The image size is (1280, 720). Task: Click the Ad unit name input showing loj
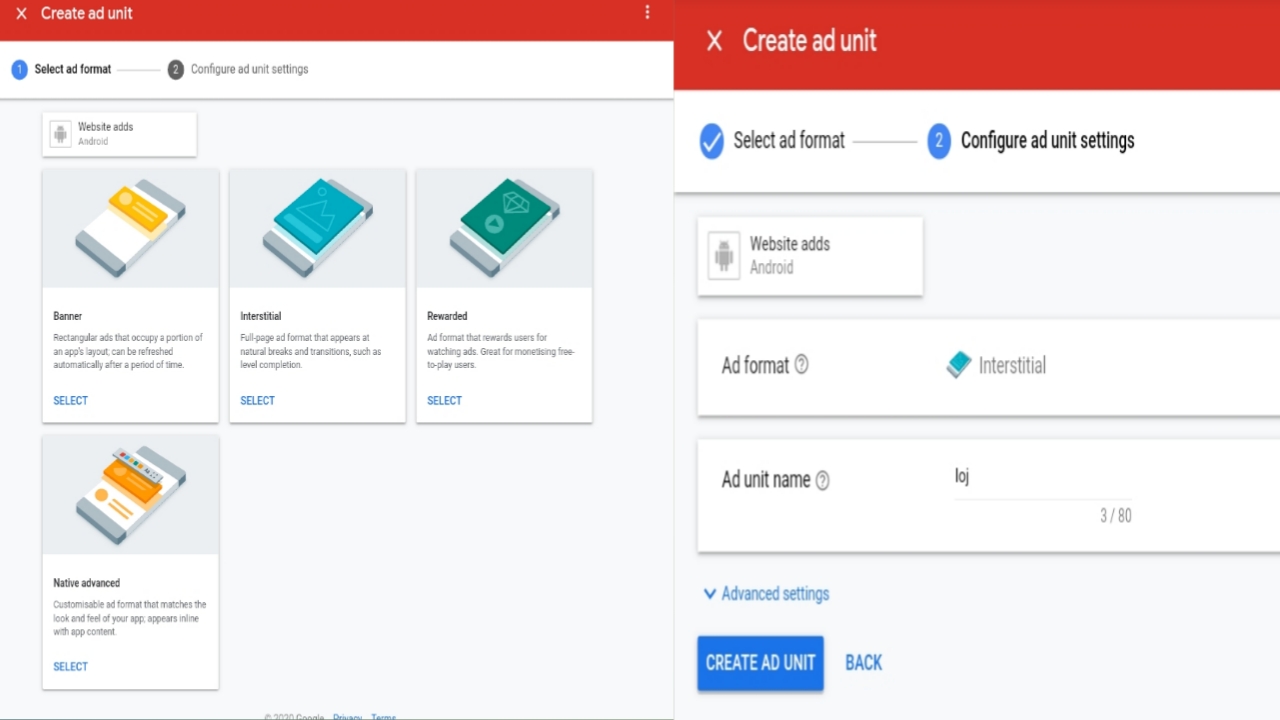(x=1040, y=477)
